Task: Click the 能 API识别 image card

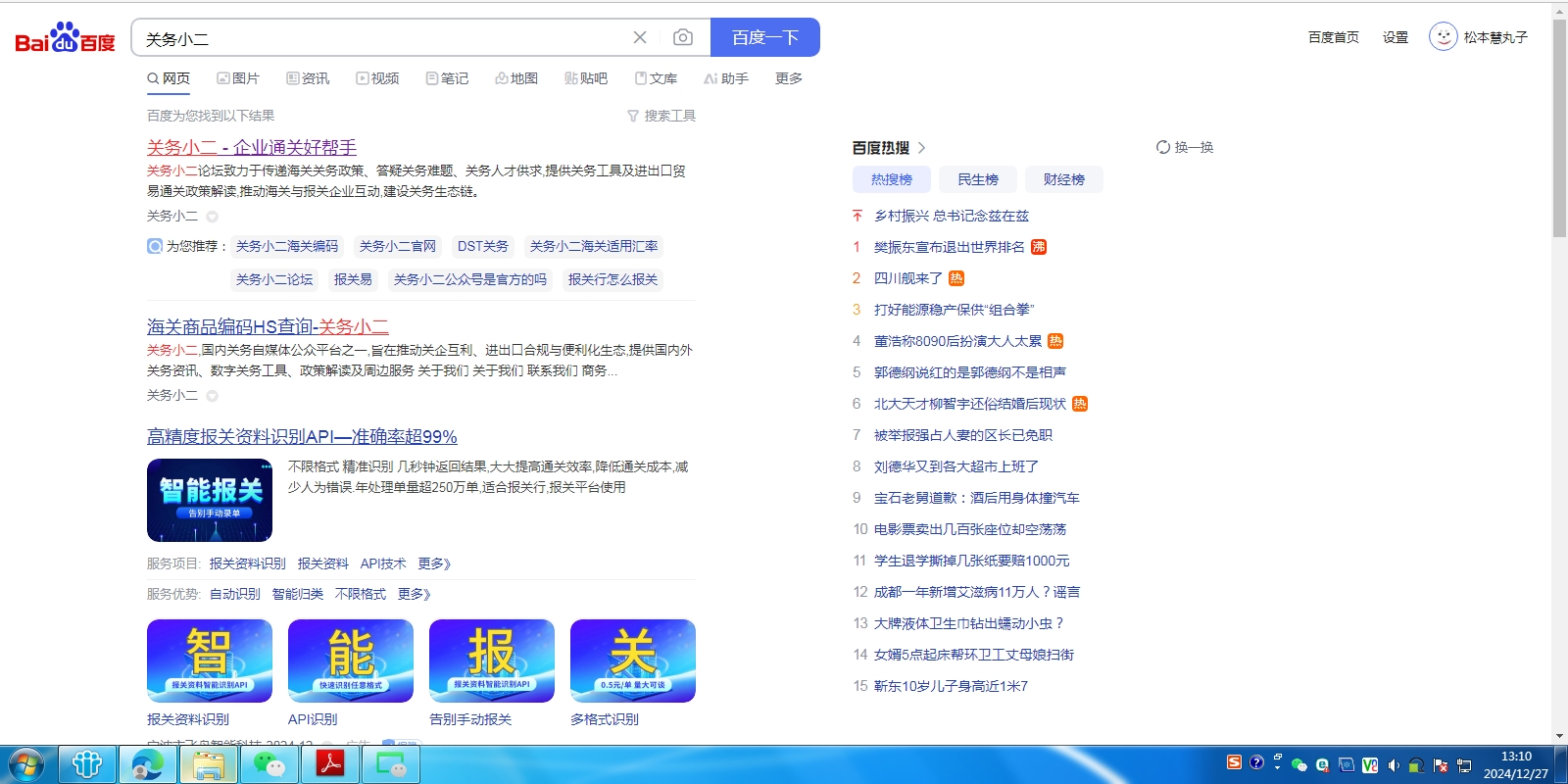Action: (351, 661)
